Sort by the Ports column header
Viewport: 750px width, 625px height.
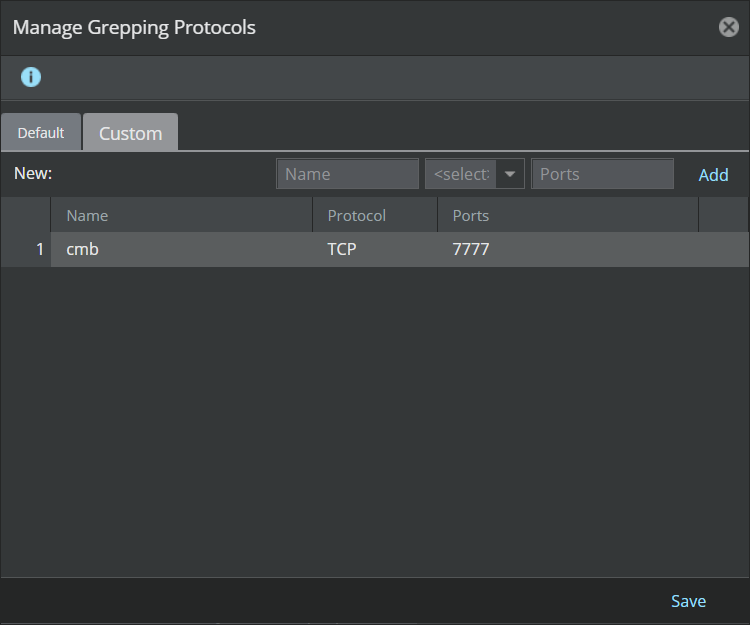click(x=568, y=215)
